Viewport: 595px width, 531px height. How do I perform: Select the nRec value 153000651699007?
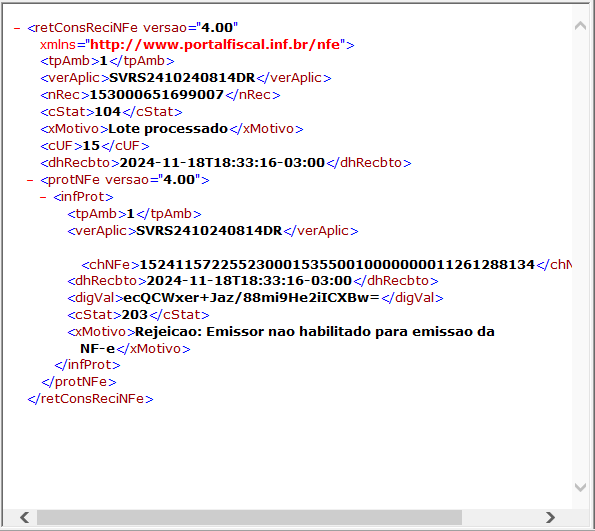[x=156, y=95]
